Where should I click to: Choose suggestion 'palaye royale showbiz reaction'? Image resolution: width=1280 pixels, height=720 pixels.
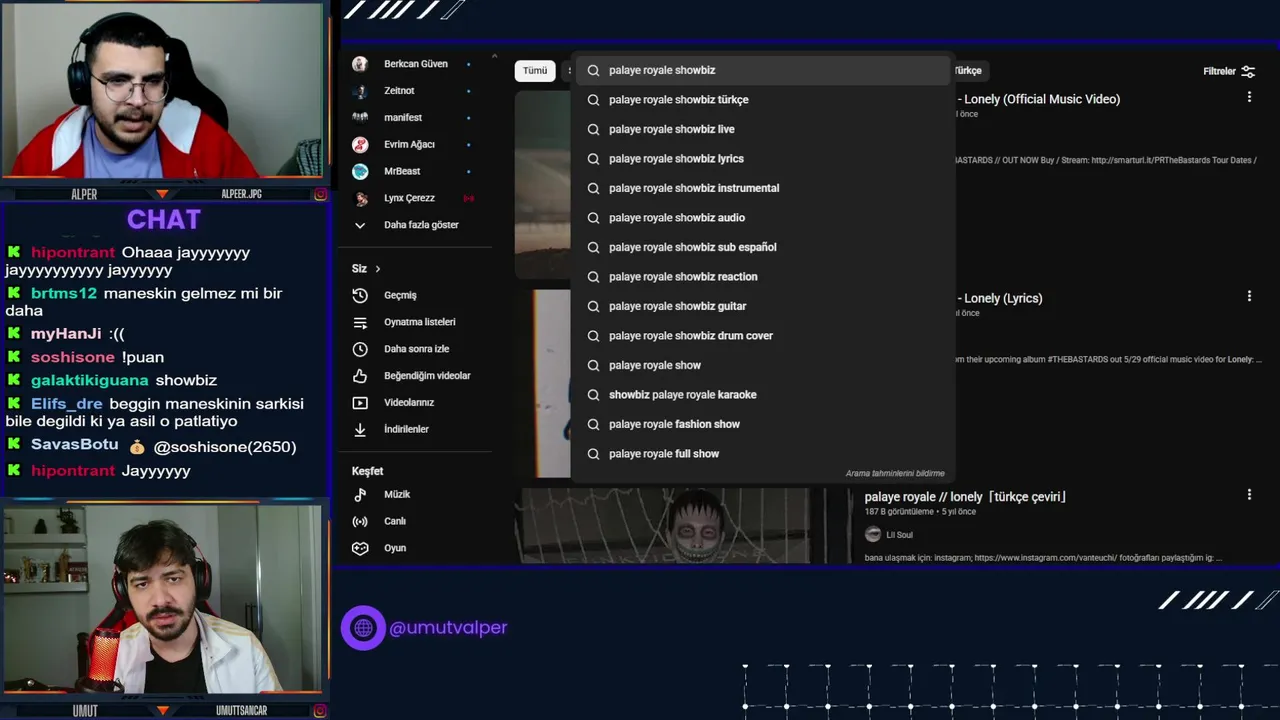point(761,277)
